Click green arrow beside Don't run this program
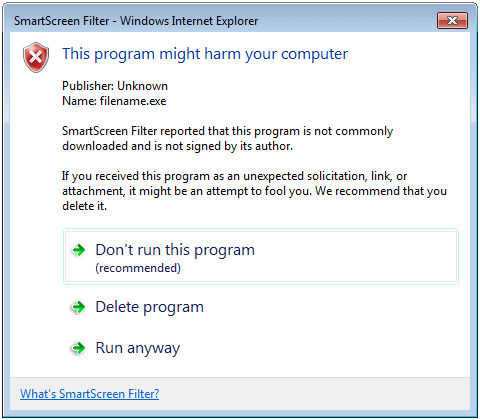Viewport: 480px width, 420px height. pos(79,250)
